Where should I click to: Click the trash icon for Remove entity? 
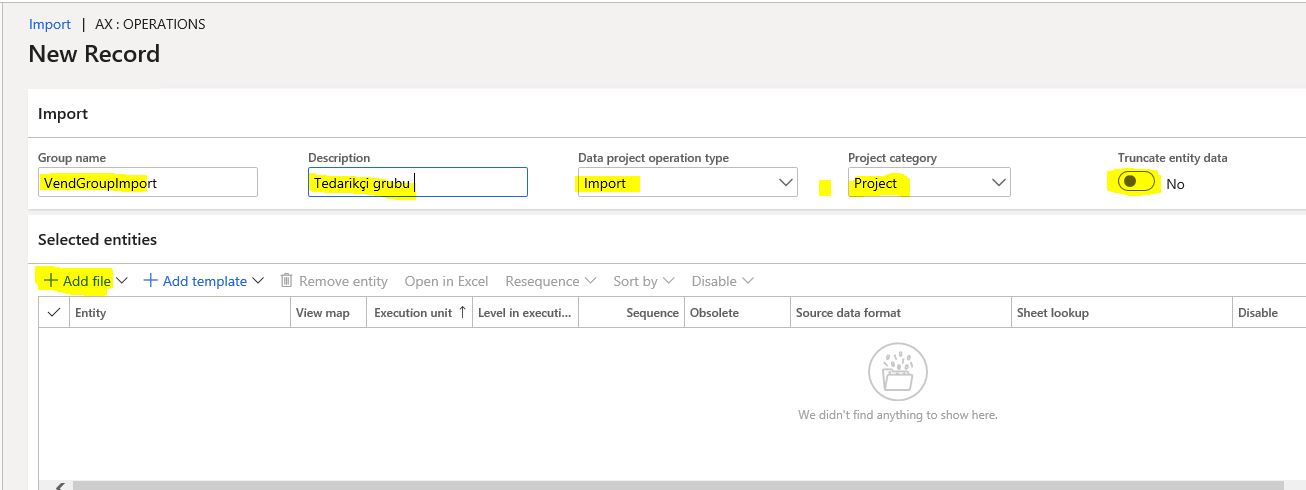tap(287, 281)
